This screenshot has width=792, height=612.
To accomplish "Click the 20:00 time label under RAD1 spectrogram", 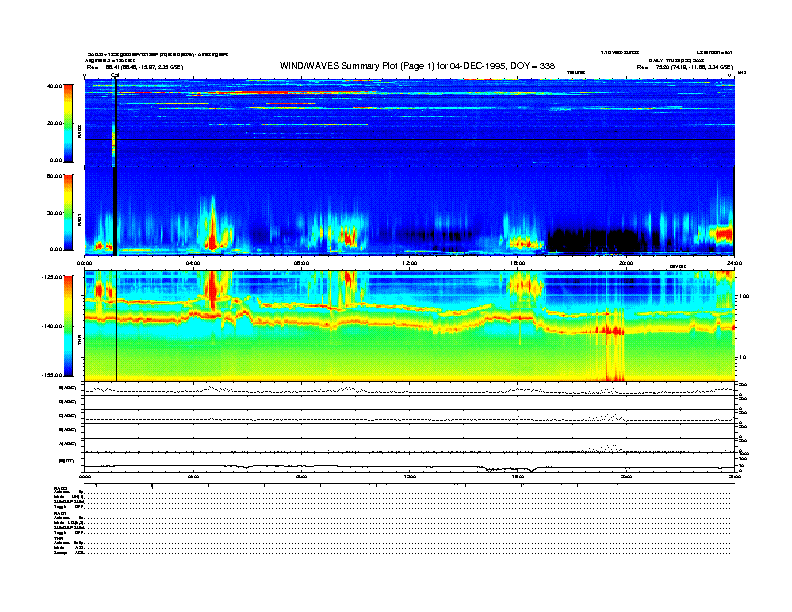I will click(626, 263).
